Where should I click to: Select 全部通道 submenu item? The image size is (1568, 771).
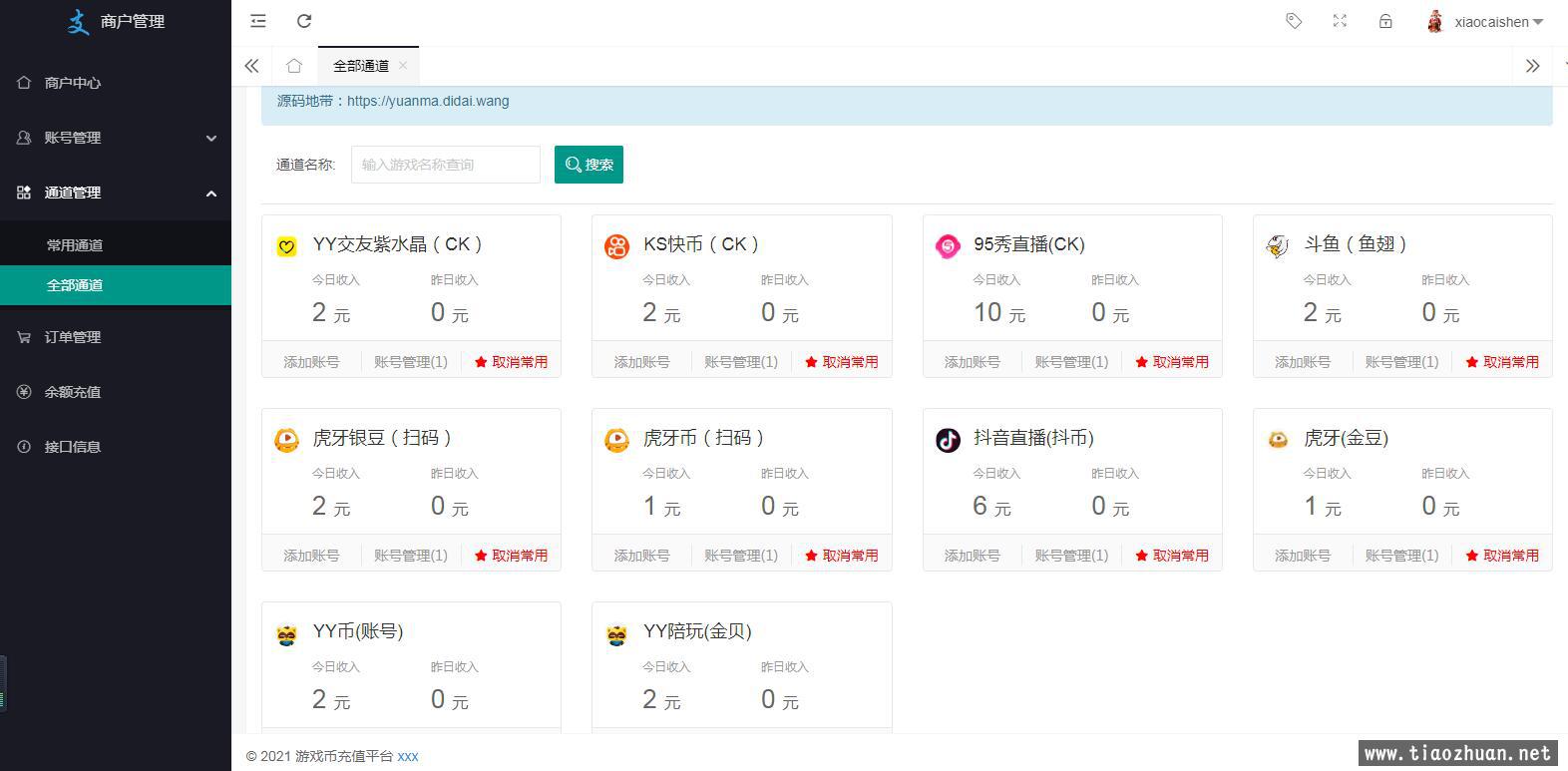point(116,285)
